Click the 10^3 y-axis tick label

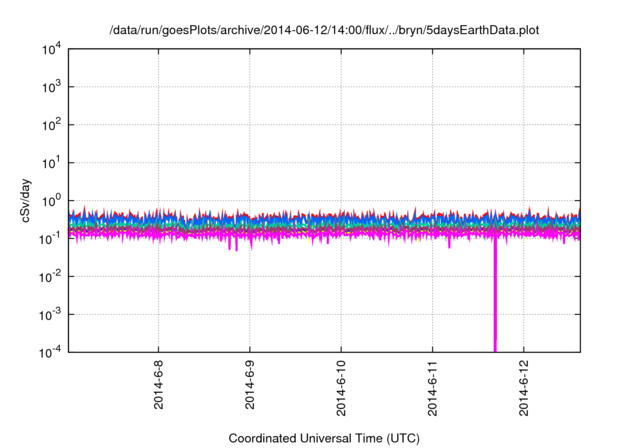coord(52,87)
